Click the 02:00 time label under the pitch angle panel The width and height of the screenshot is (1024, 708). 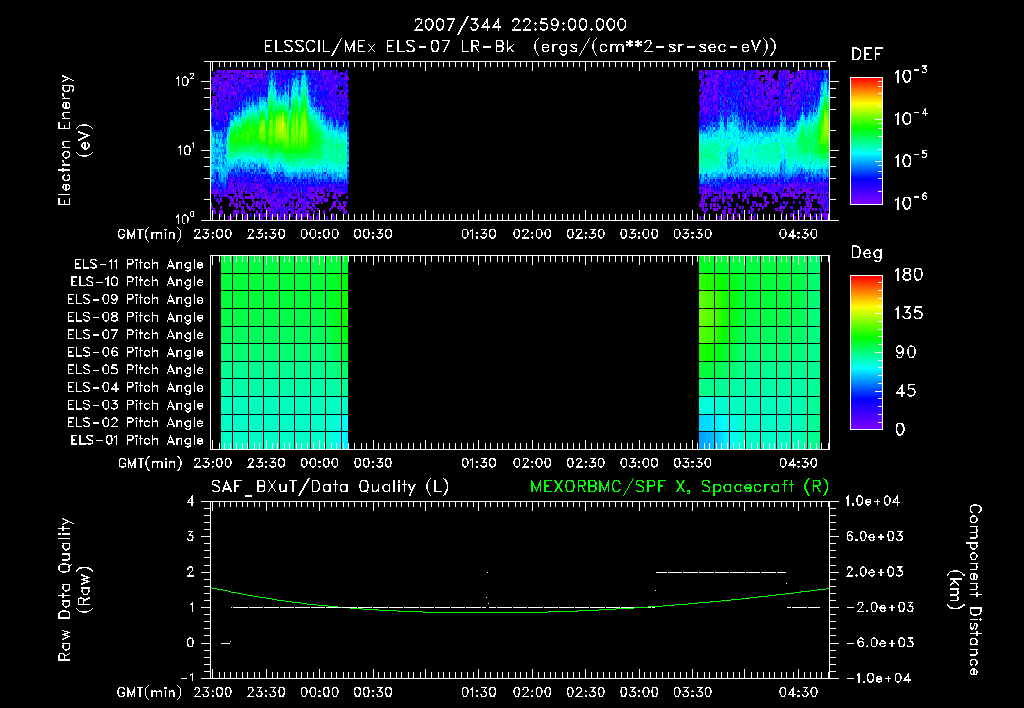click(x=532, y=463)
